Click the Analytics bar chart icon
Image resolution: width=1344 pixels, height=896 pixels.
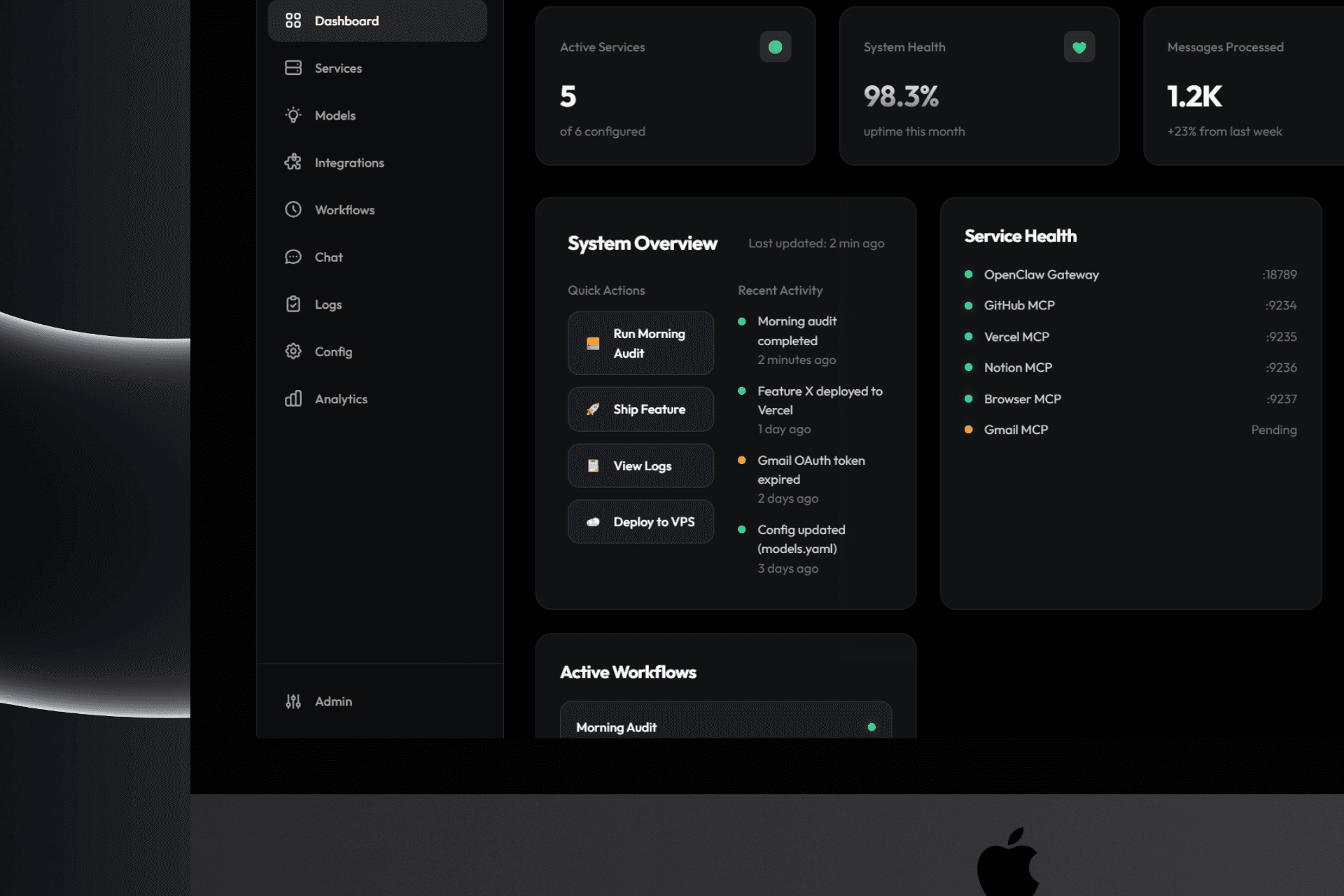coord(293,399)
